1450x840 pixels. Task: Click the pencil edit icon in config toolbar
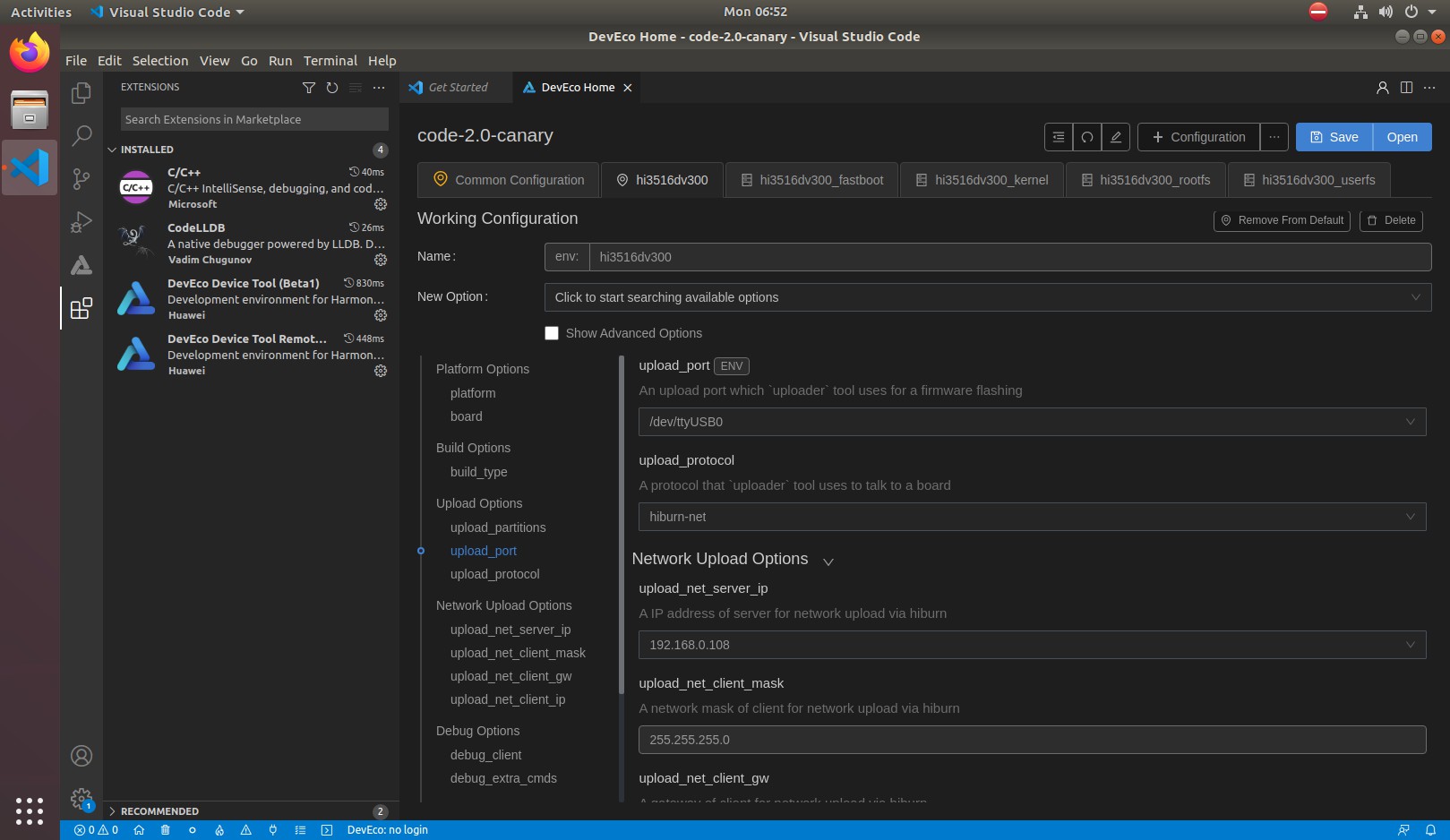click(1116, 137)
